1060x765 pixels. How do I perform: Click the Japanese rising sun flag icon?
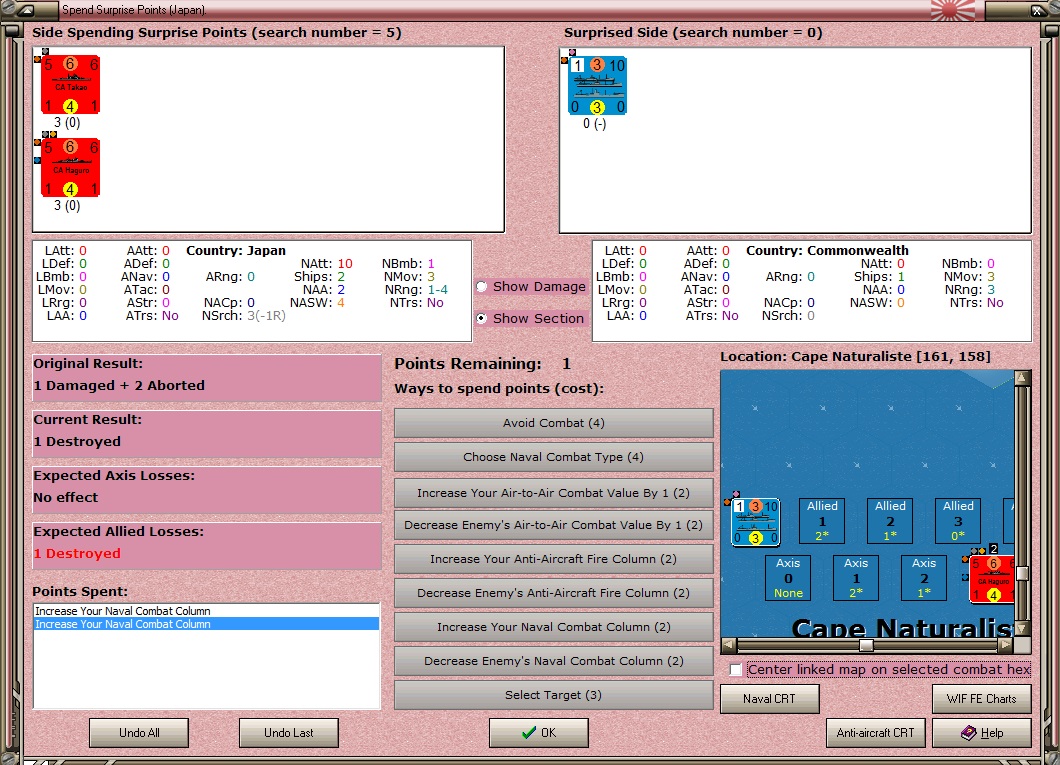(x=953, y=10)
